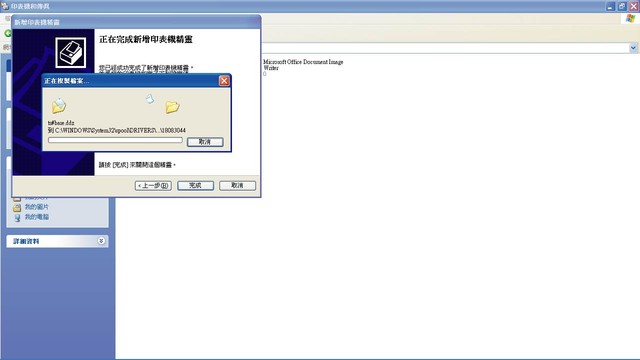Click the destination folder icon in copy dialog

pos(172,107)
